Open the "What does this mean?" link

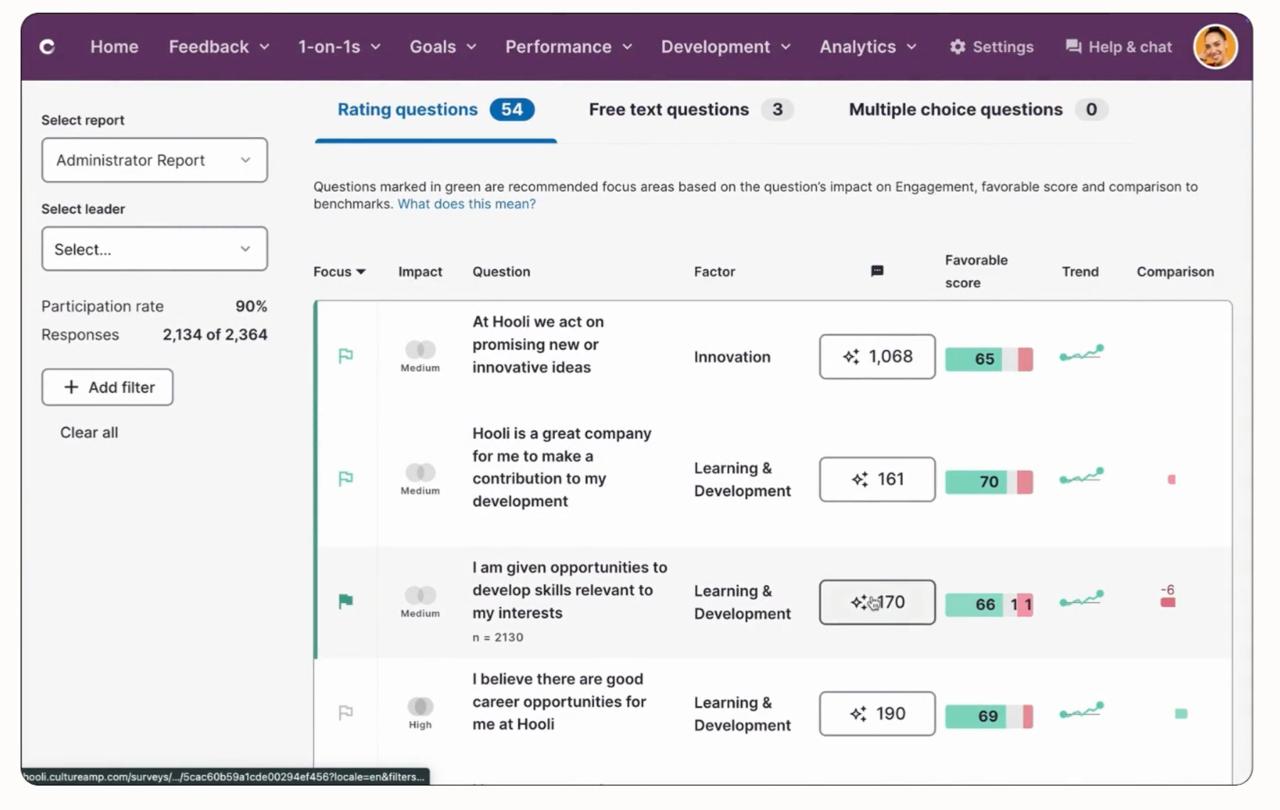click(x=466, y=204)
